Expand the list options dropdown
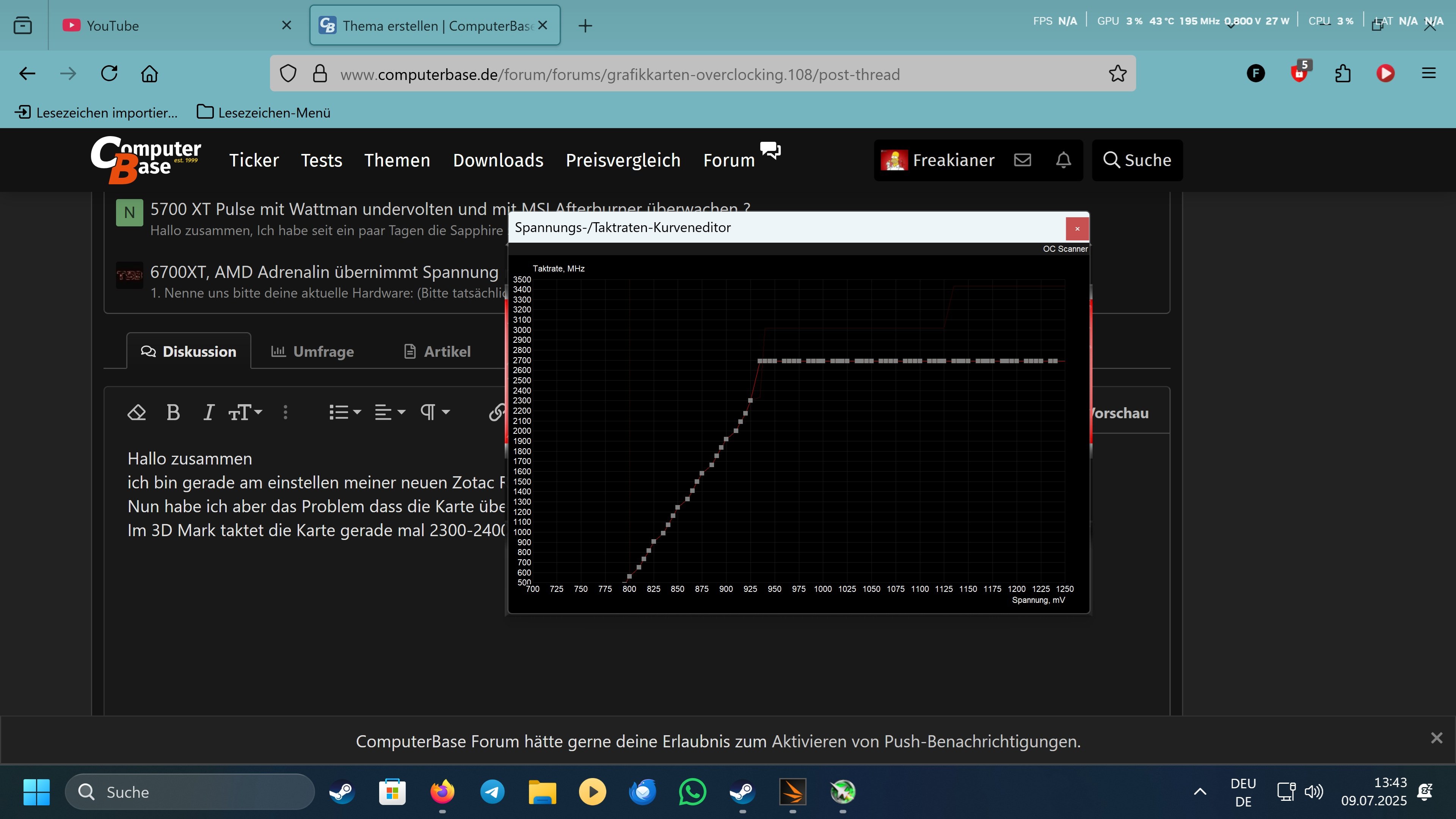Image resolution: width=1456 pixels, height=819 pixels. pyautogui.click(x=345, y=413)
